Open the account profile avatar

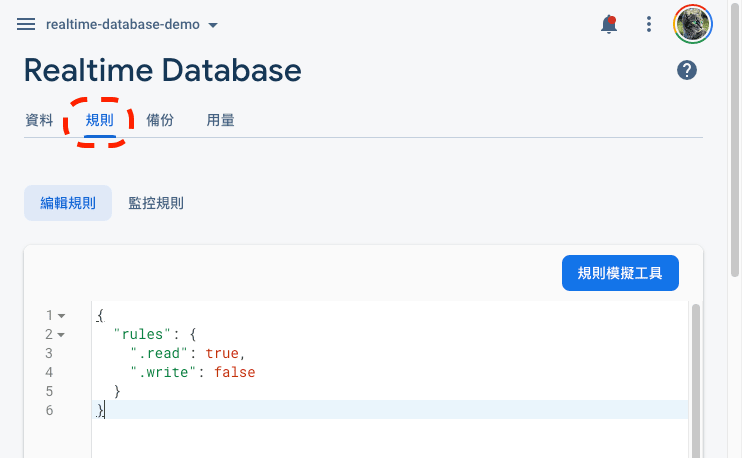click(693, 24)
